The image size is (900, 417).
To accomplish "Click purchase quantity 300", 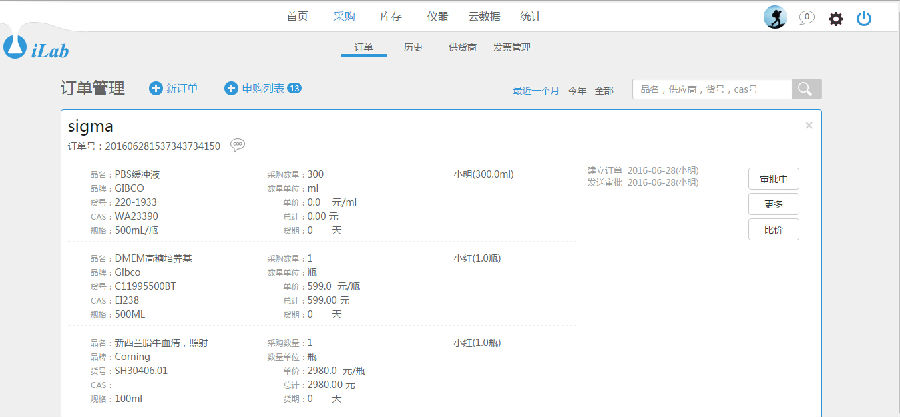I will pos(316,174).
